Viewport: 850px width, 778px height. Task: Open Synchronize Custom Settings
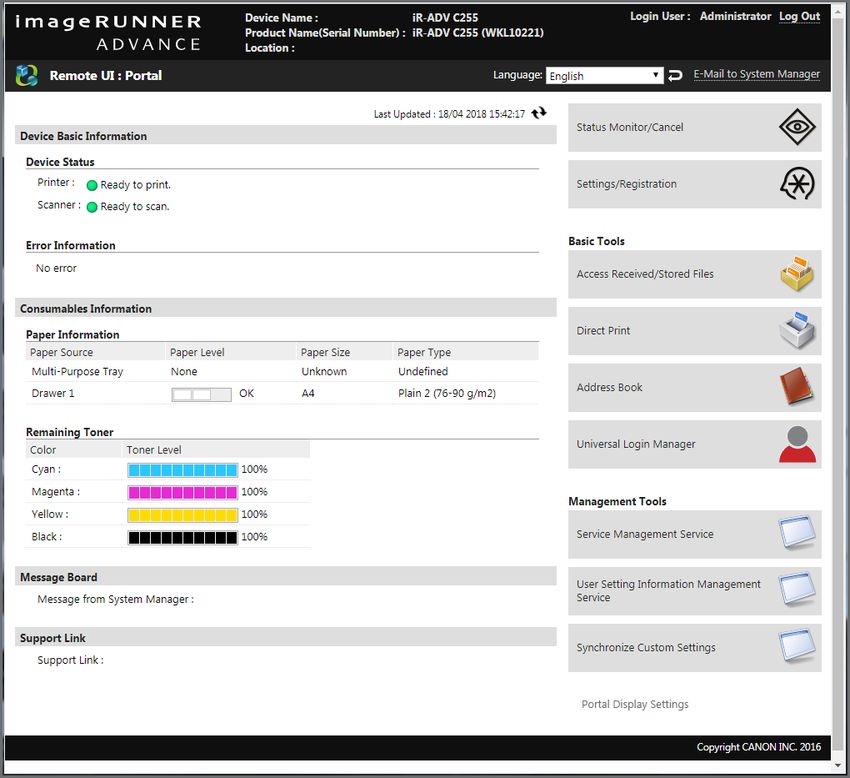click(x=694, y=647)
